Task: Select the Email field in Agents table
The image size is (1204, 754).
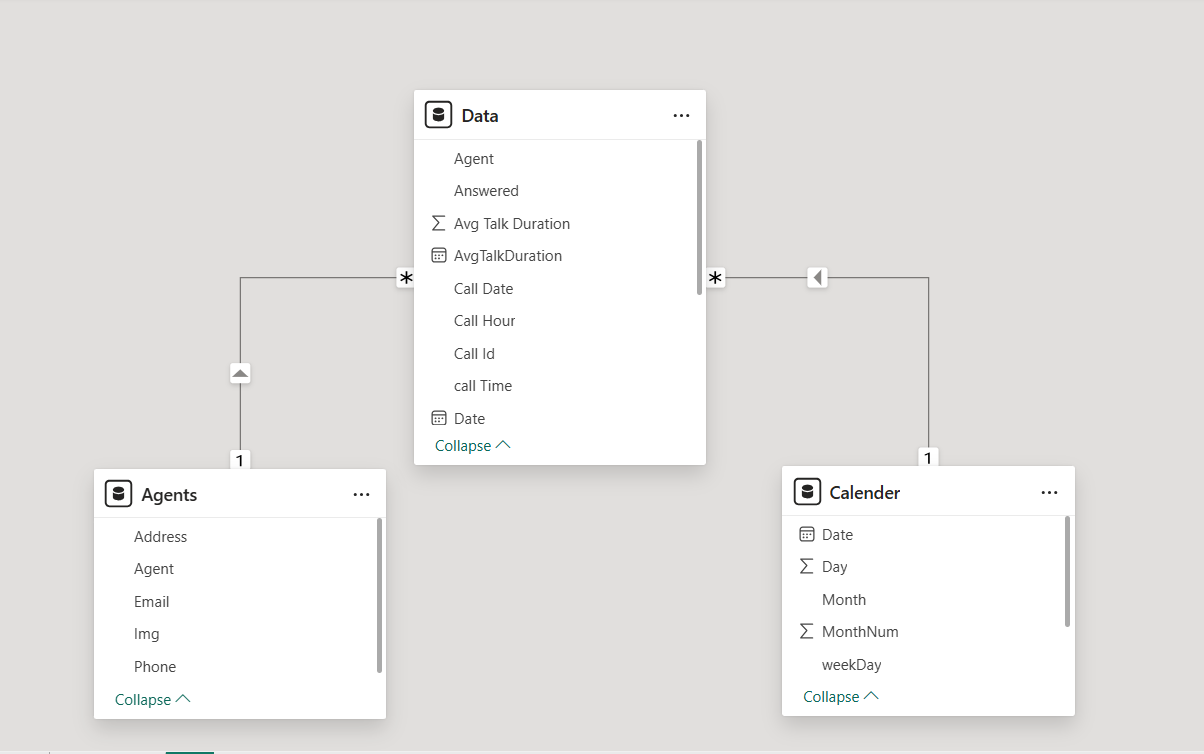Action: (151, 602)
